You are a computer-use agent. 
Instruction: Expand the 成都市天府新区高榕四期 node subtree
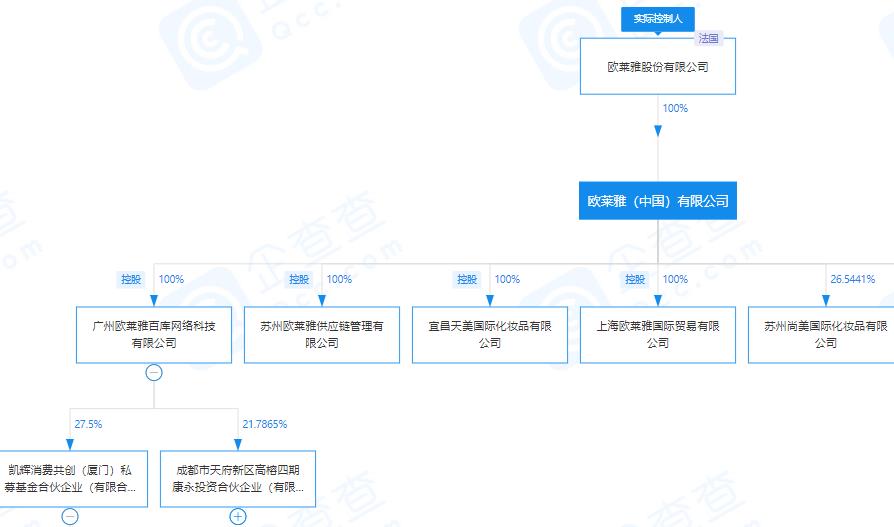tap(238, 517)
